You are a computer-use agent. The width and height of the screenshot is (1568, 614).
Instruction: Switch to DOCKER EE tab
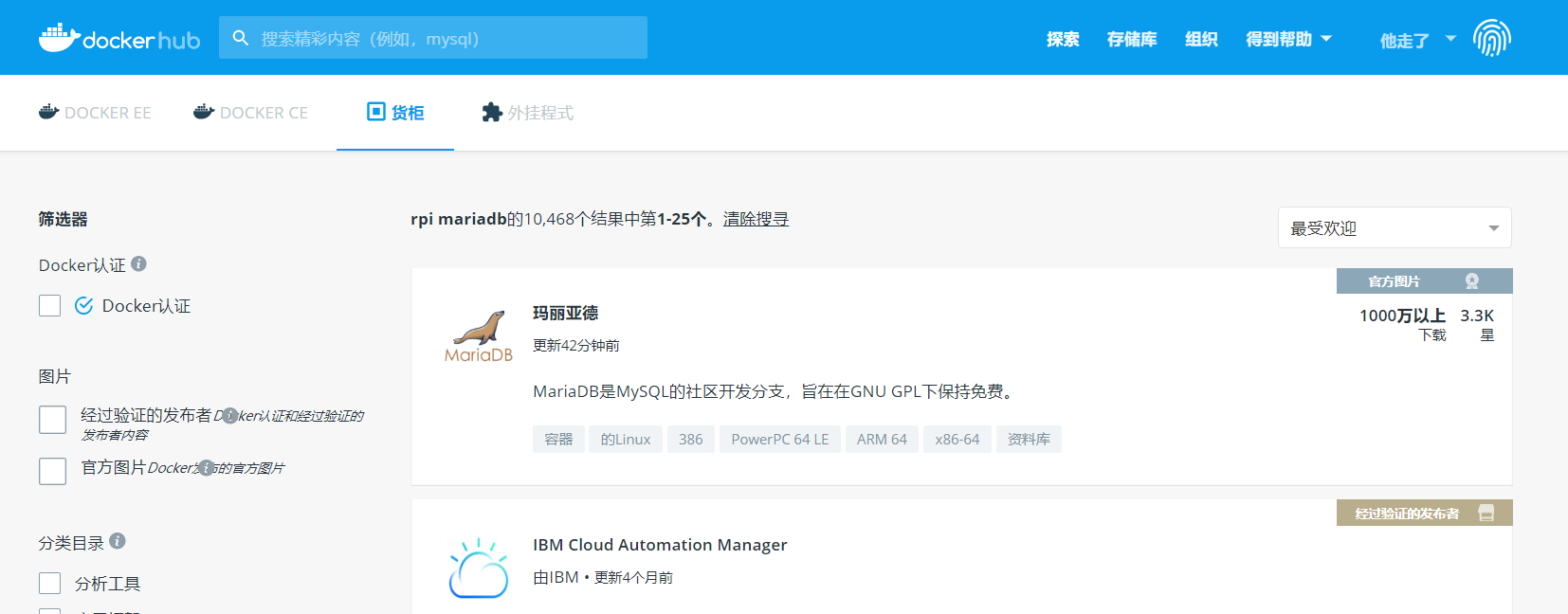point(95,113)
